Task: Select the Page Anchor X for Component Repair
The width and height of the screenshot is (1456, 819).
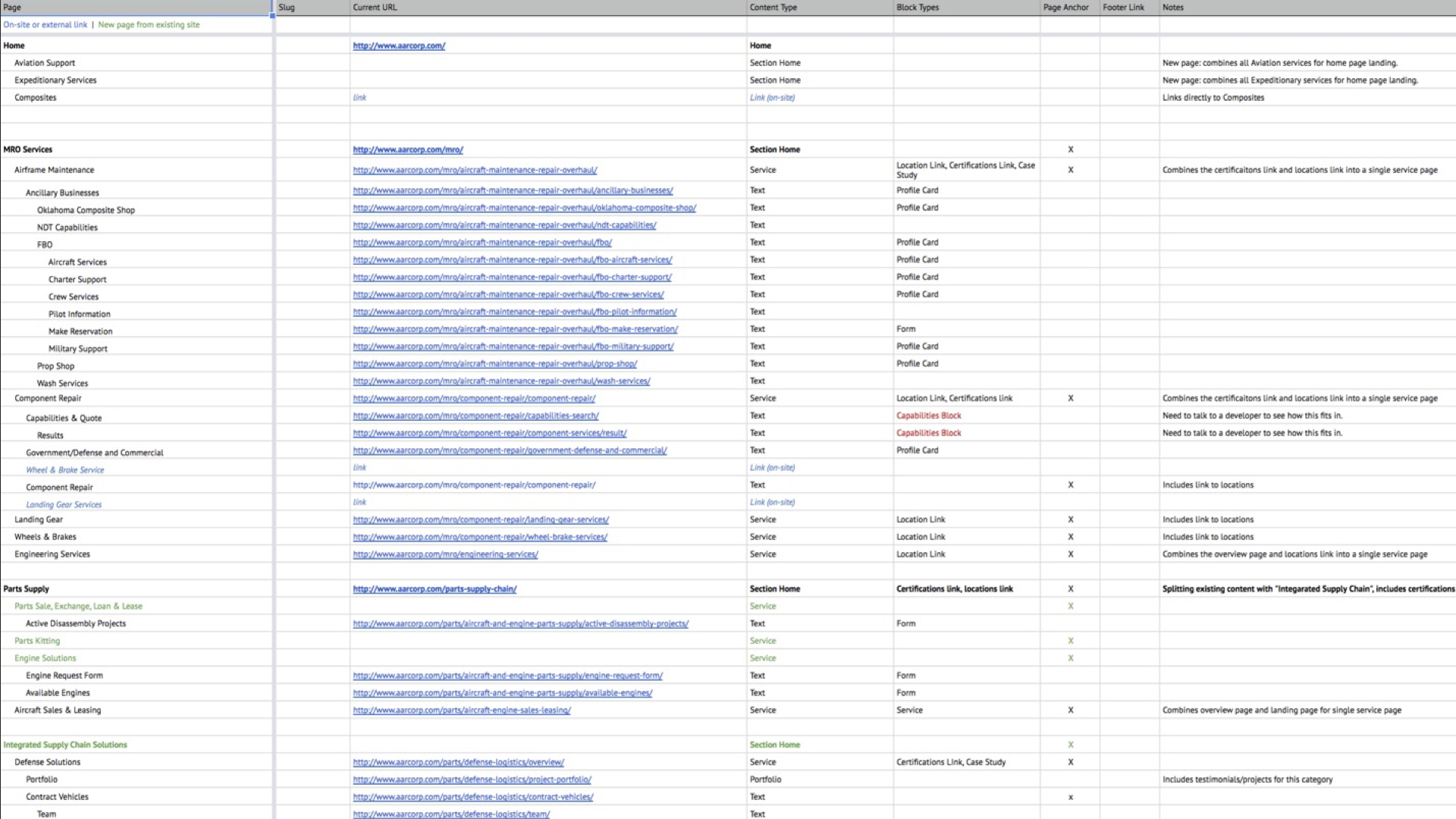Action: [1070, 398]
